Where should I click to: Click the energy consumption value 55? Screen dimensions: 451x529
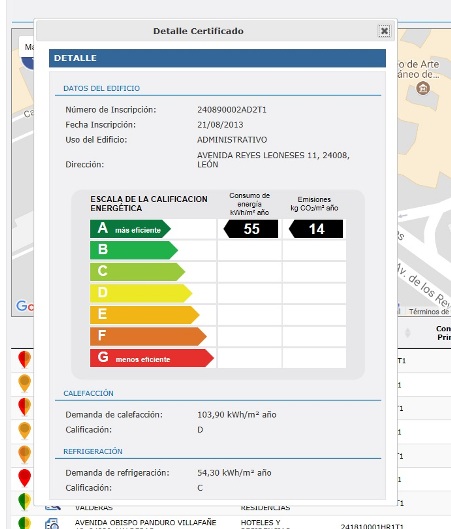tap(251, 229)
